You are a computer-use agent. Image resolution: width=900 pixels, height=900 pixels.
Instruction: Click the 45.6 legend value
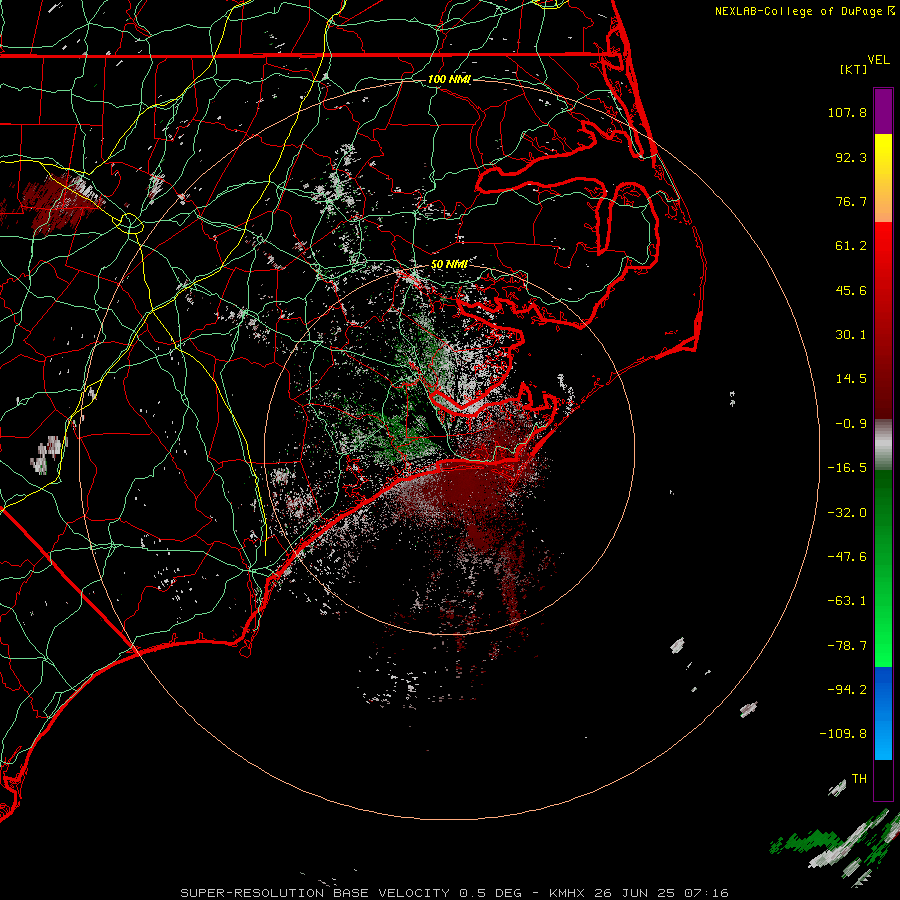[851, 290]
